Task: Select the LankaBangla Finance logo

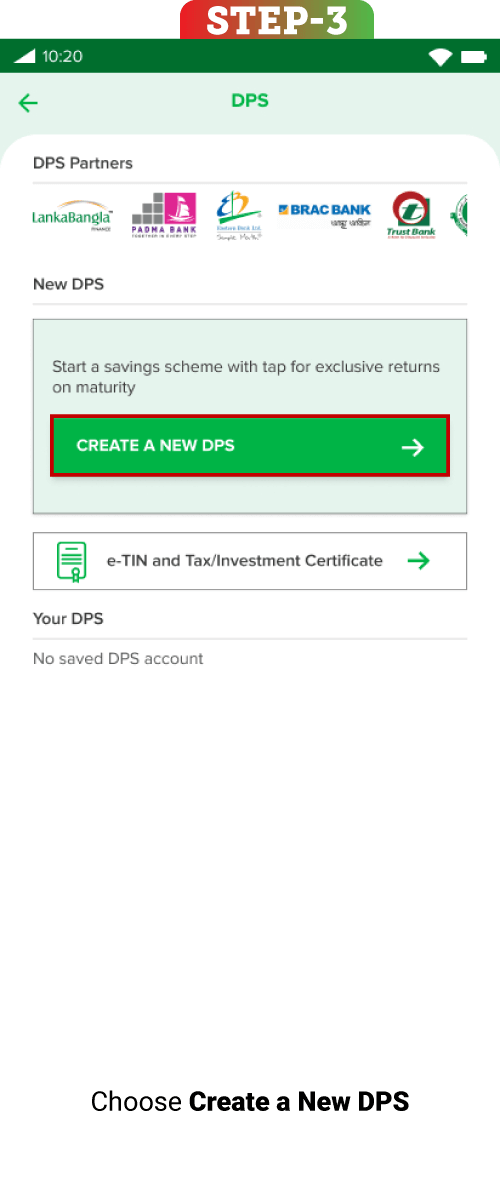Action: click(x=73, y=216)
